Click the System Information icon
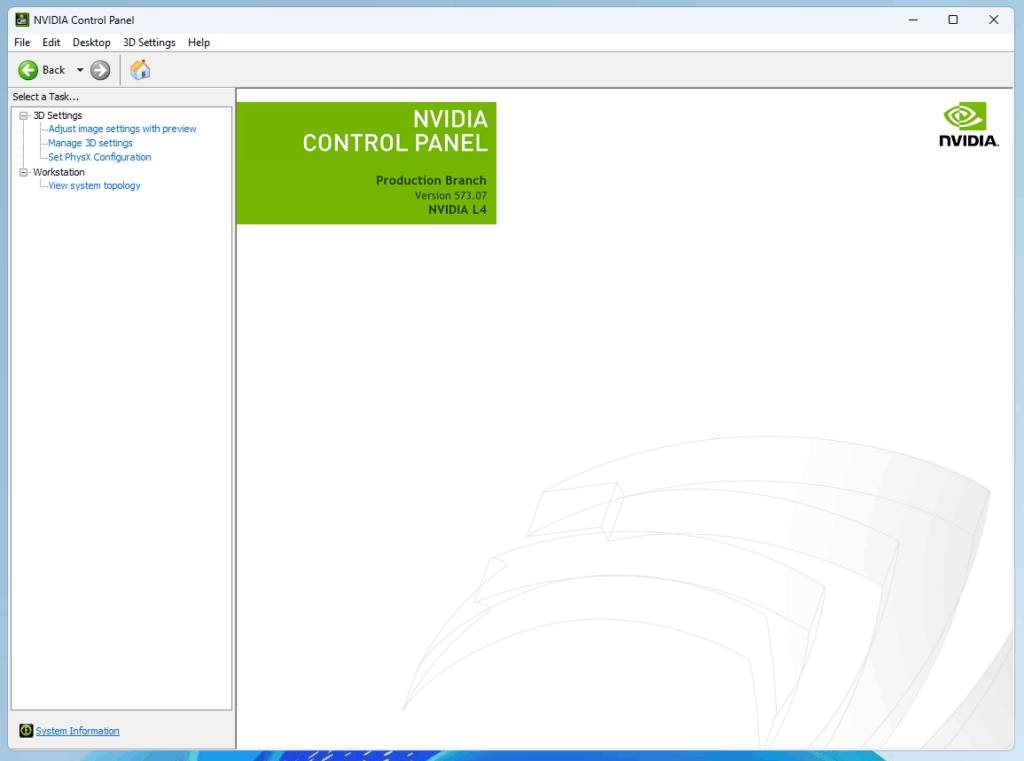Screen dimensions: 1024x761 [25, 730]
